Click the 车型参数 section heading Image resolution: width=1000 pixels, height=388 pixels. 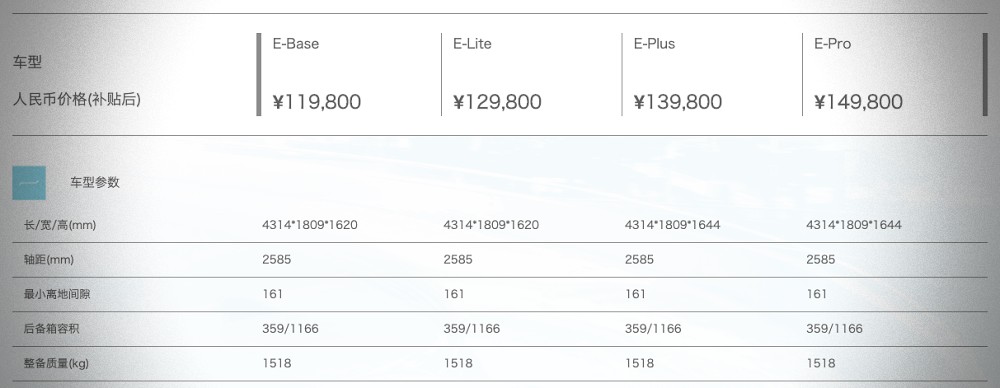pos(95,183)
